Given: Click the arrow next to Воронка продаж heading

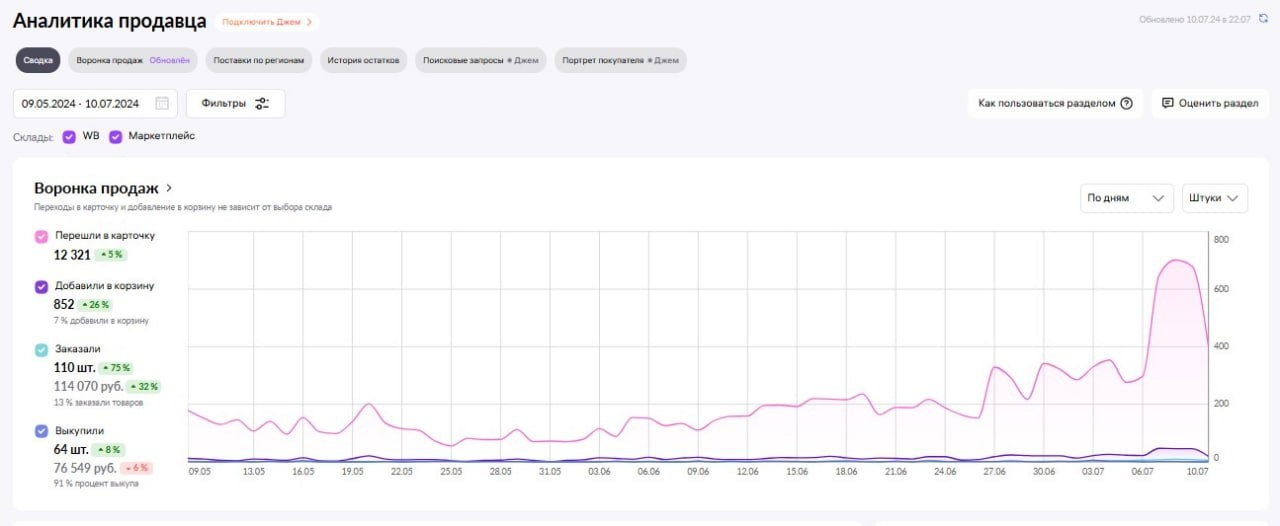Looking at the screenshot, I should tap(170, 188).
